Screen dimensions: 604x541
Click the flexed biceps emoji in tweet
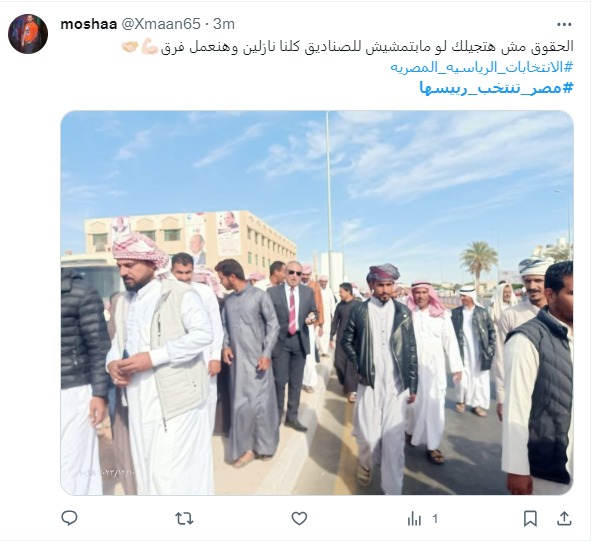[149, 47]
